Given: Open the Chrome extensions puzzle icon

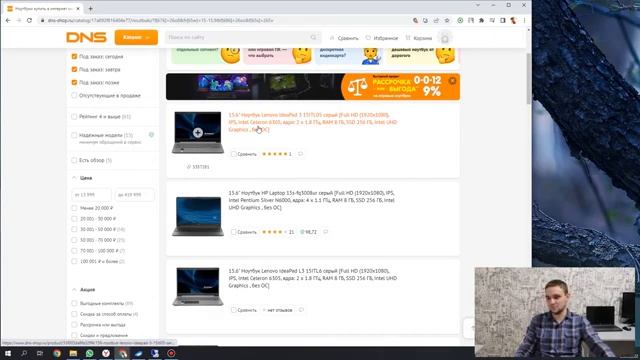Looking at the screenshot, I should point(481,20).
